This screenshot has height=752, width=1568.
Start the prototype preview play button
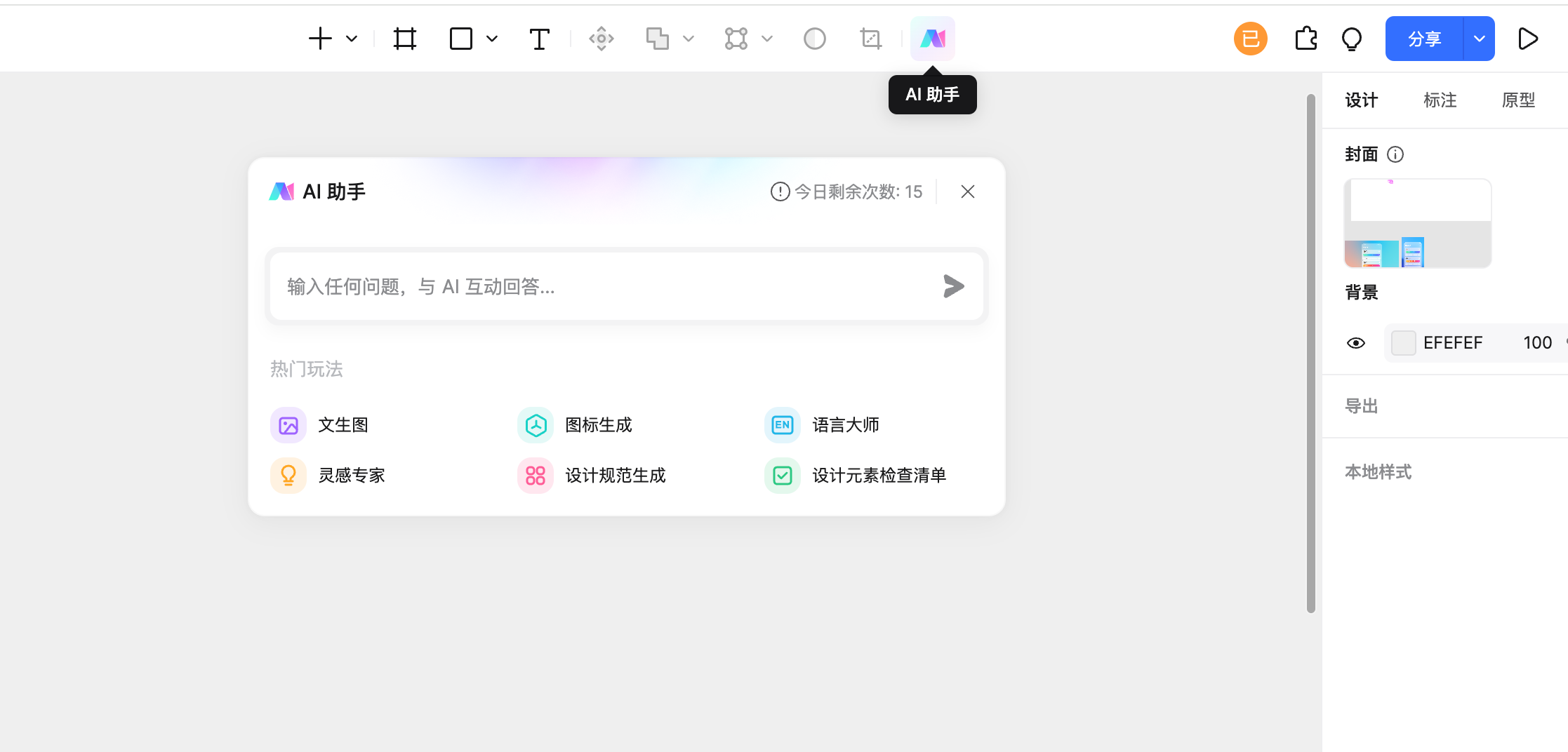tap(1528, 39)
